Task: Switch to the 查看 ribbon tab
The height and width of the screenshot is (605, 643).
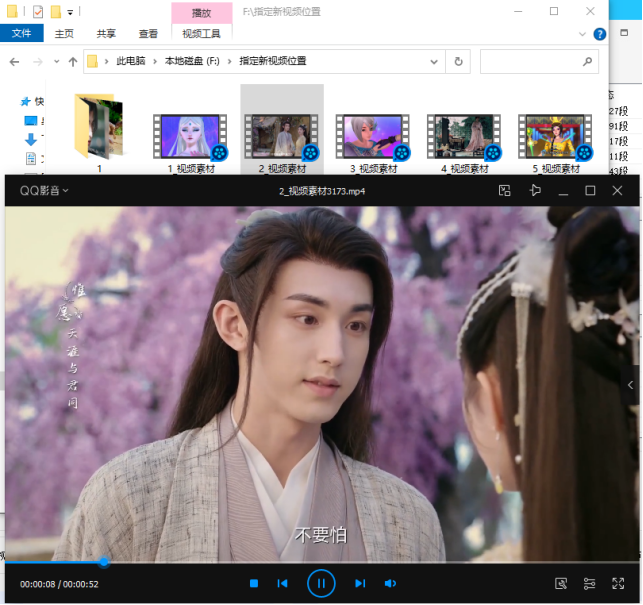Action: pos(148,34)
